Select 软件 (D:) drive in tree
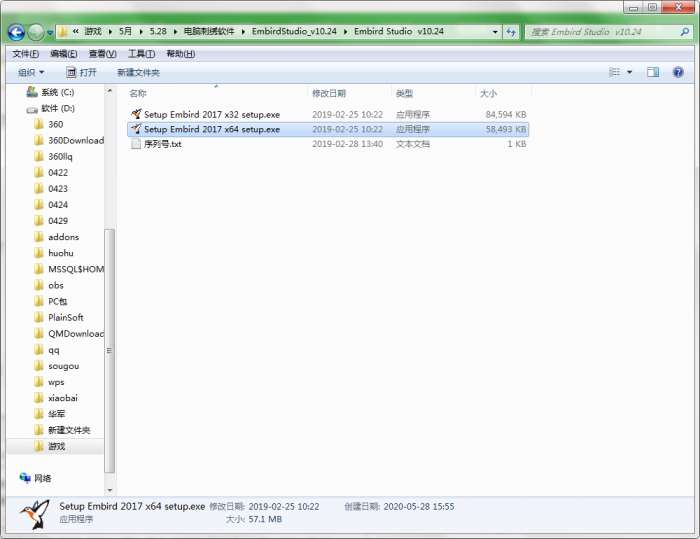Viewport: 700px width, 539px height. point(50,108)
